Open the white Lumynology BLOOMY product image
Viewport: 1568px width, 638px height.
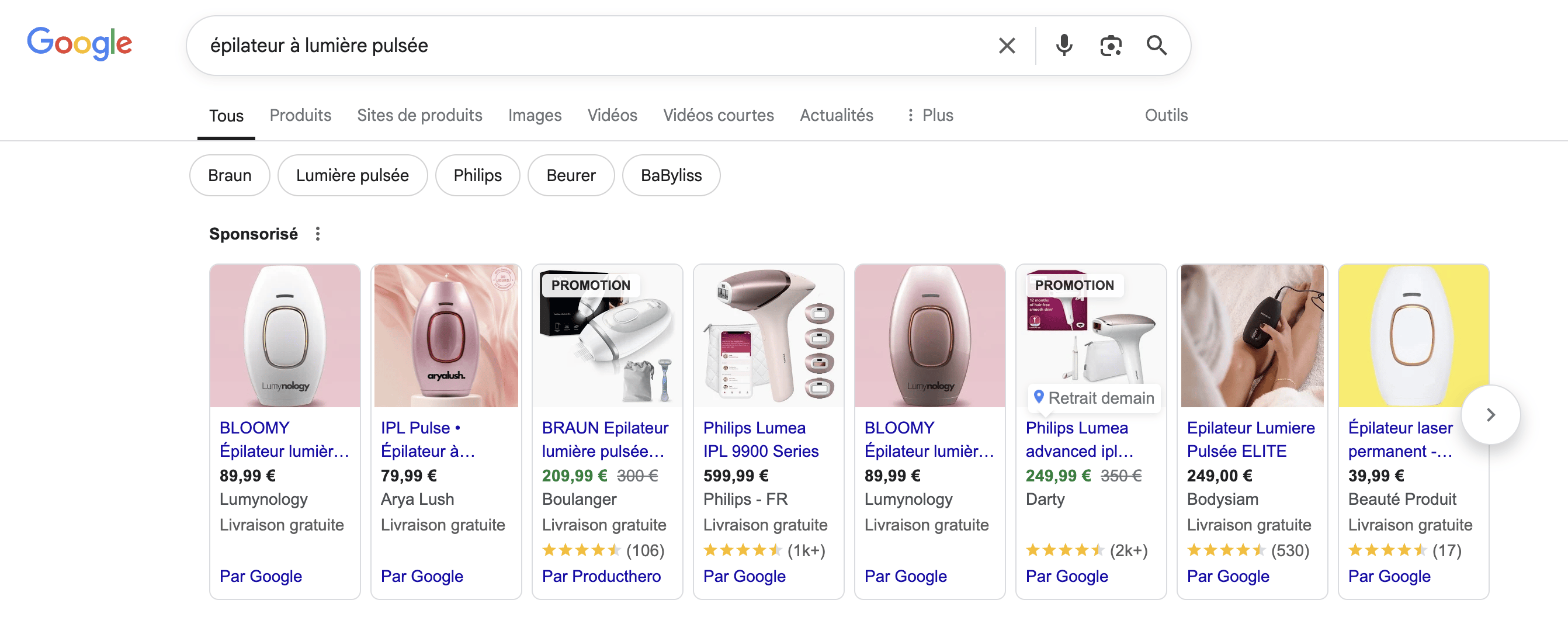285,335
